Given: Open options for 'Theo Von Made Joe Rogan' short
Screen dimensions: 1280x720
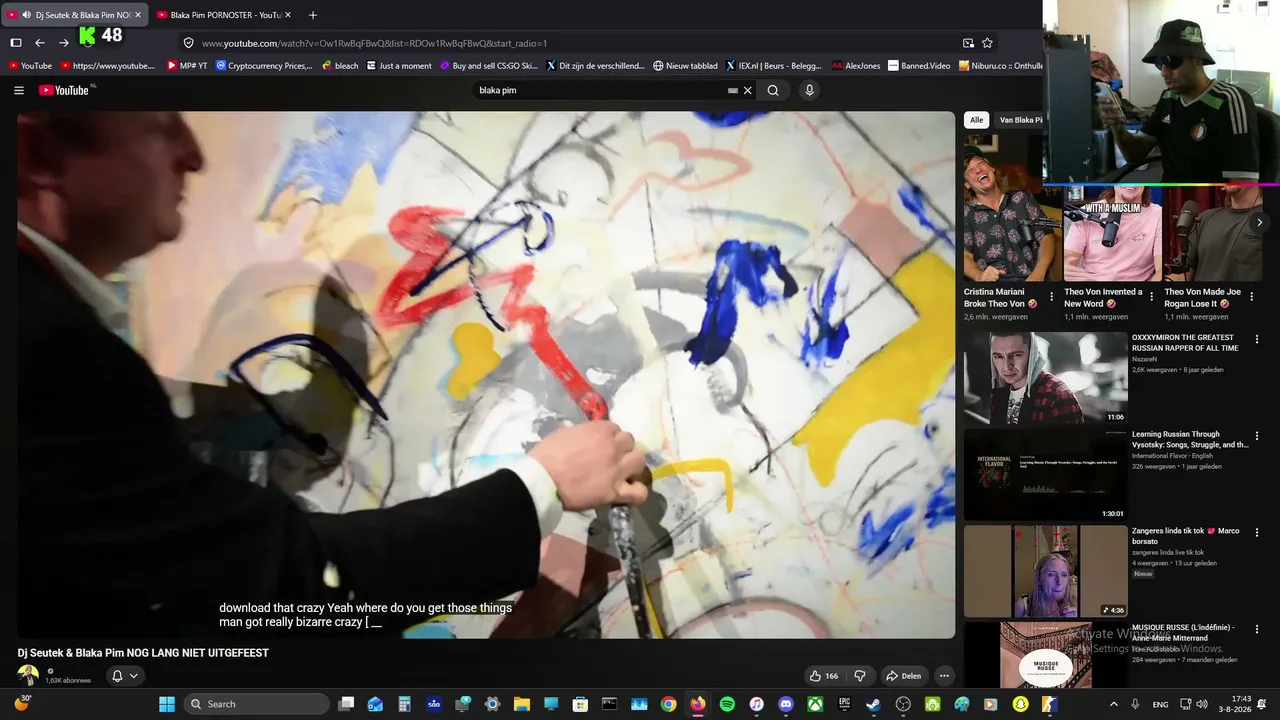Looking at the screenshot, I should tap(1252, 297).
